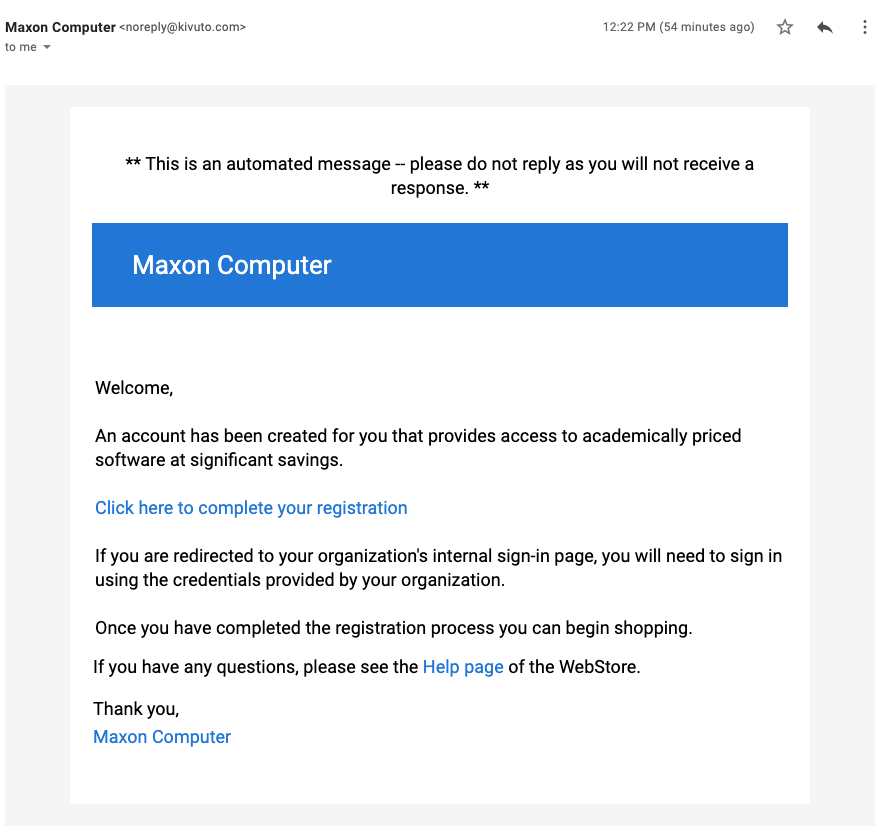Click the "to me" recipient text
The image size is (877, 832).
tap(21, 47)
